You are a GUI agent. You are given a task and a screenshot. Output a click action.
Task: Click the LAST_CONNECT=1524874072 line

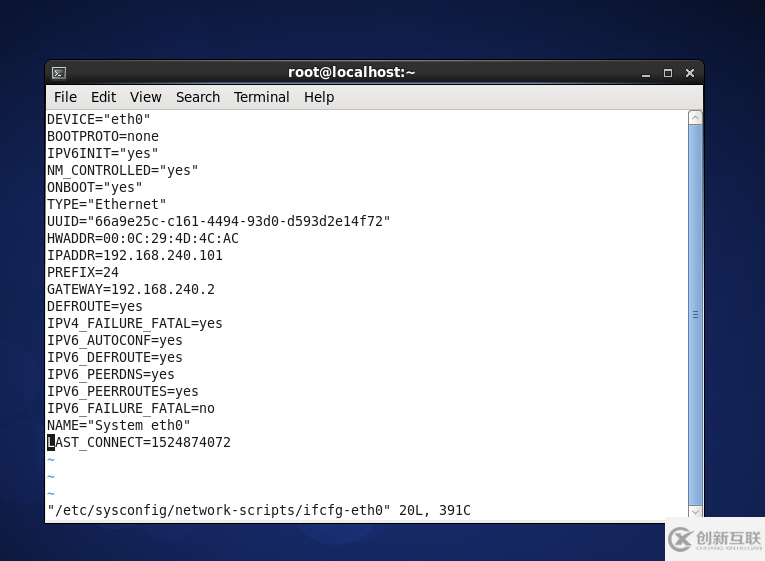pos(139,442)
